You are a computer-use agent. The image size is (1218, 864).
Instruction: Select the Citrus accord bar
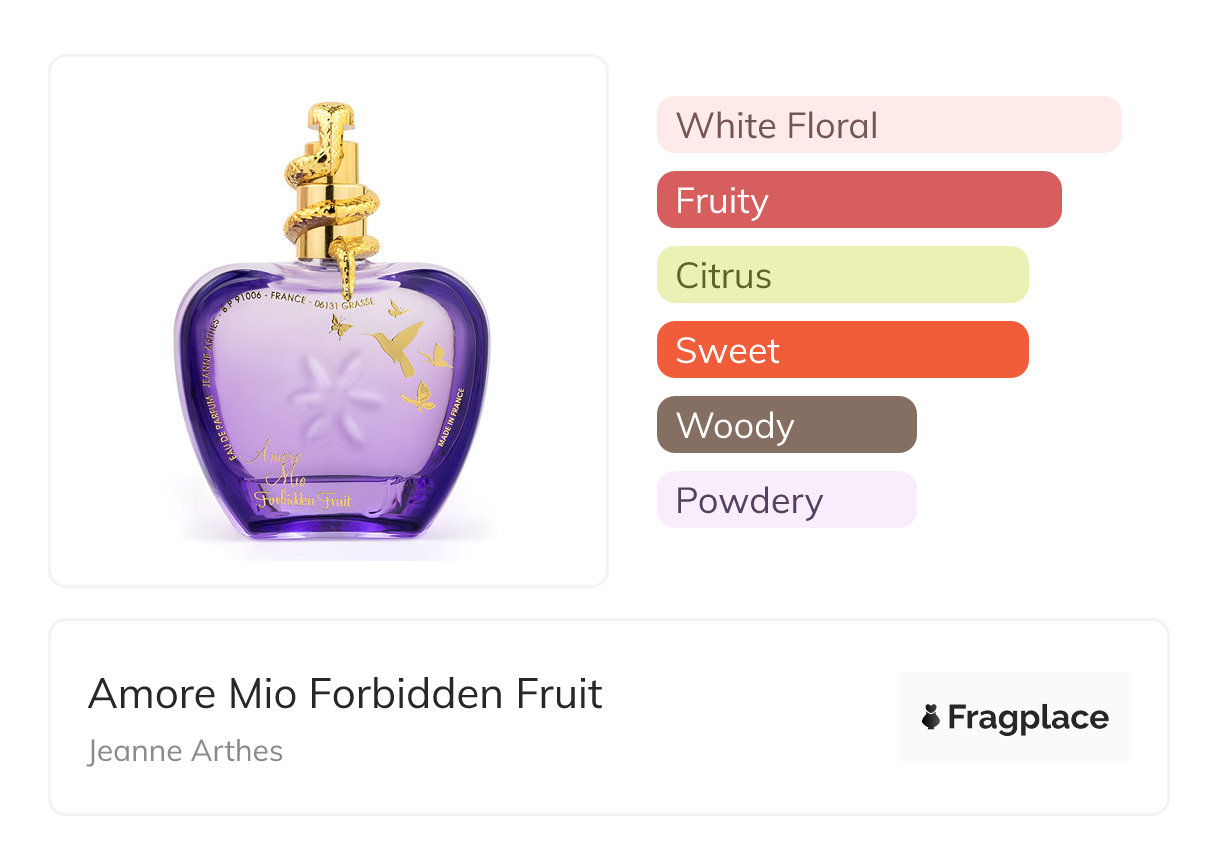point(843,275)
